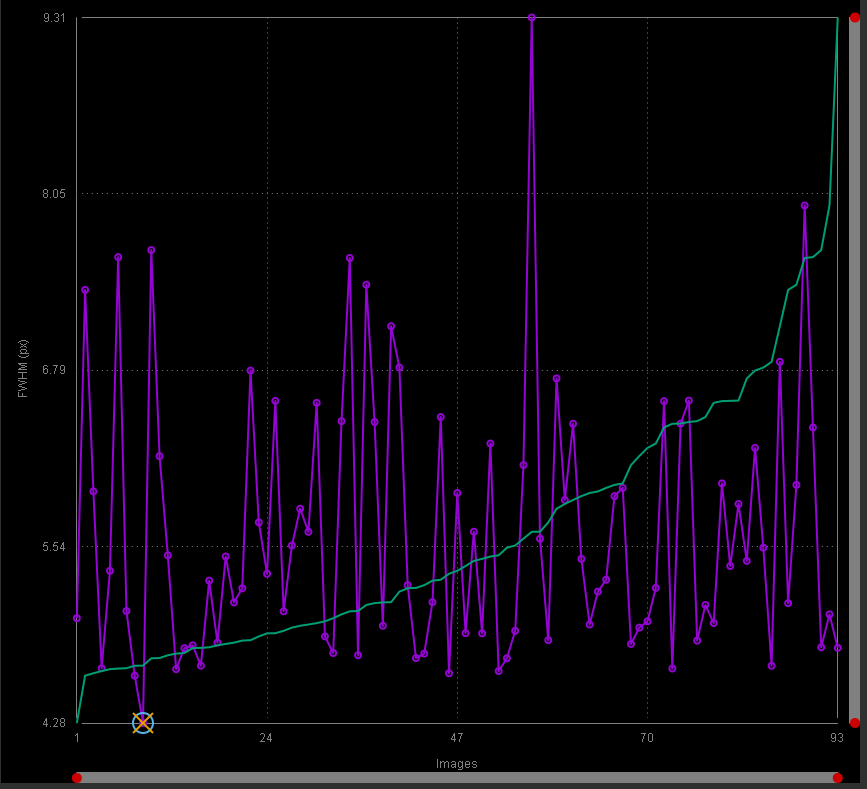The image size is (867, 789).
Task: Select the last purple data point at image 93
Action: (838, 648)
